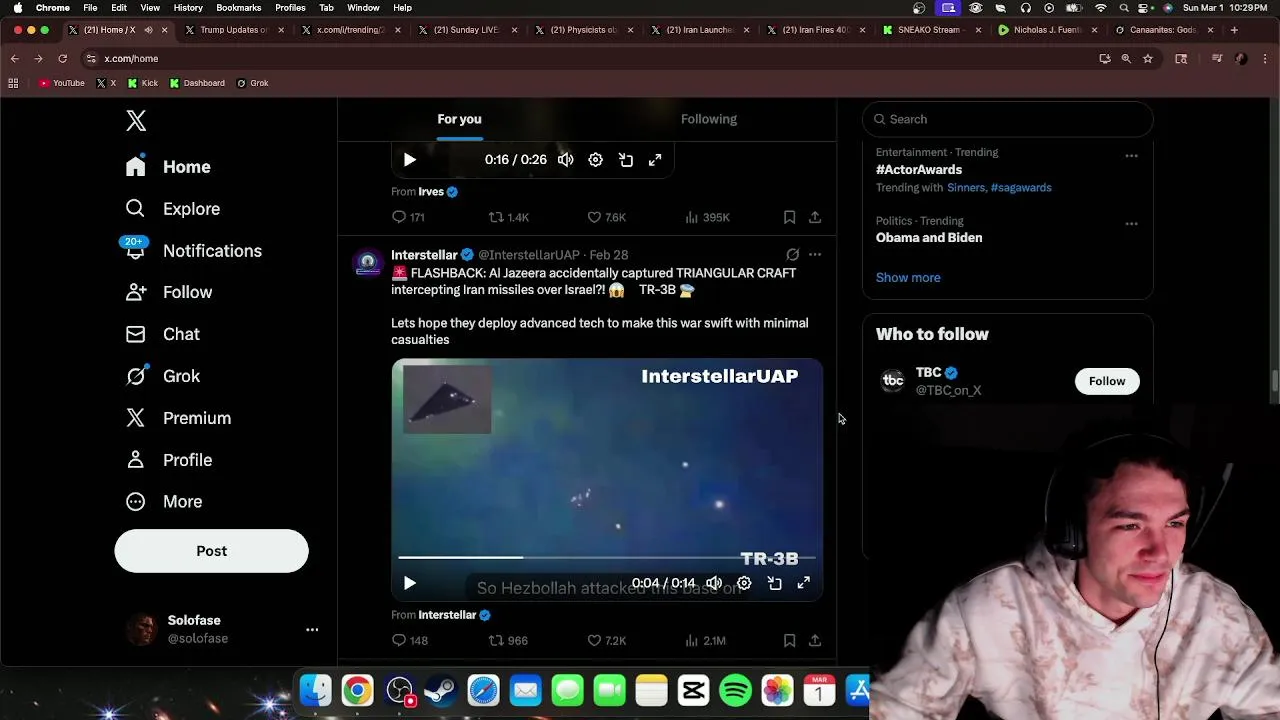Open Chrome Bookmarks menu
Viewport: 1280px width, 720px height.
pyautogui.click(x=239, y=7)
